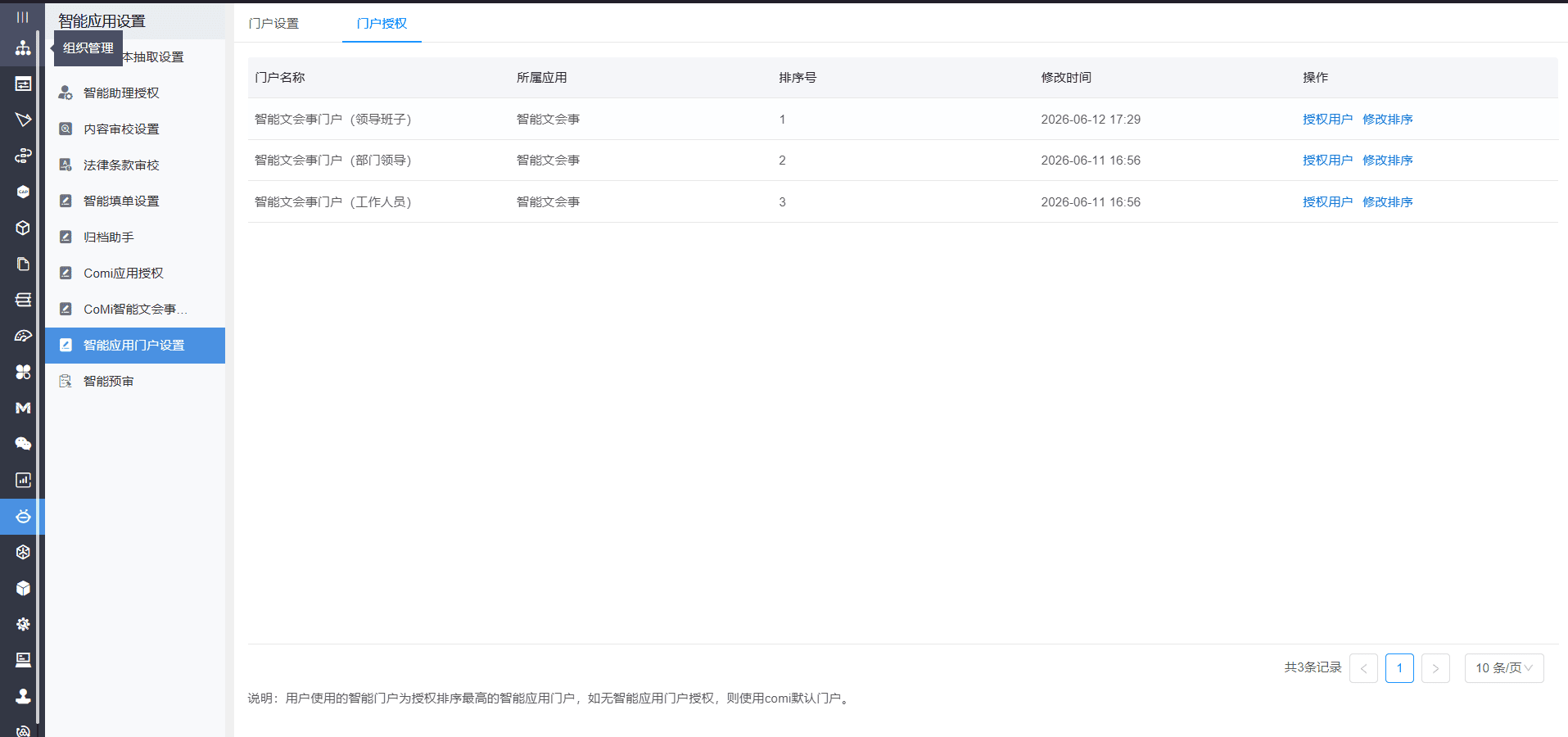
Task: Click sort number 2 in 部门领导 row
Action: point(782,160)
